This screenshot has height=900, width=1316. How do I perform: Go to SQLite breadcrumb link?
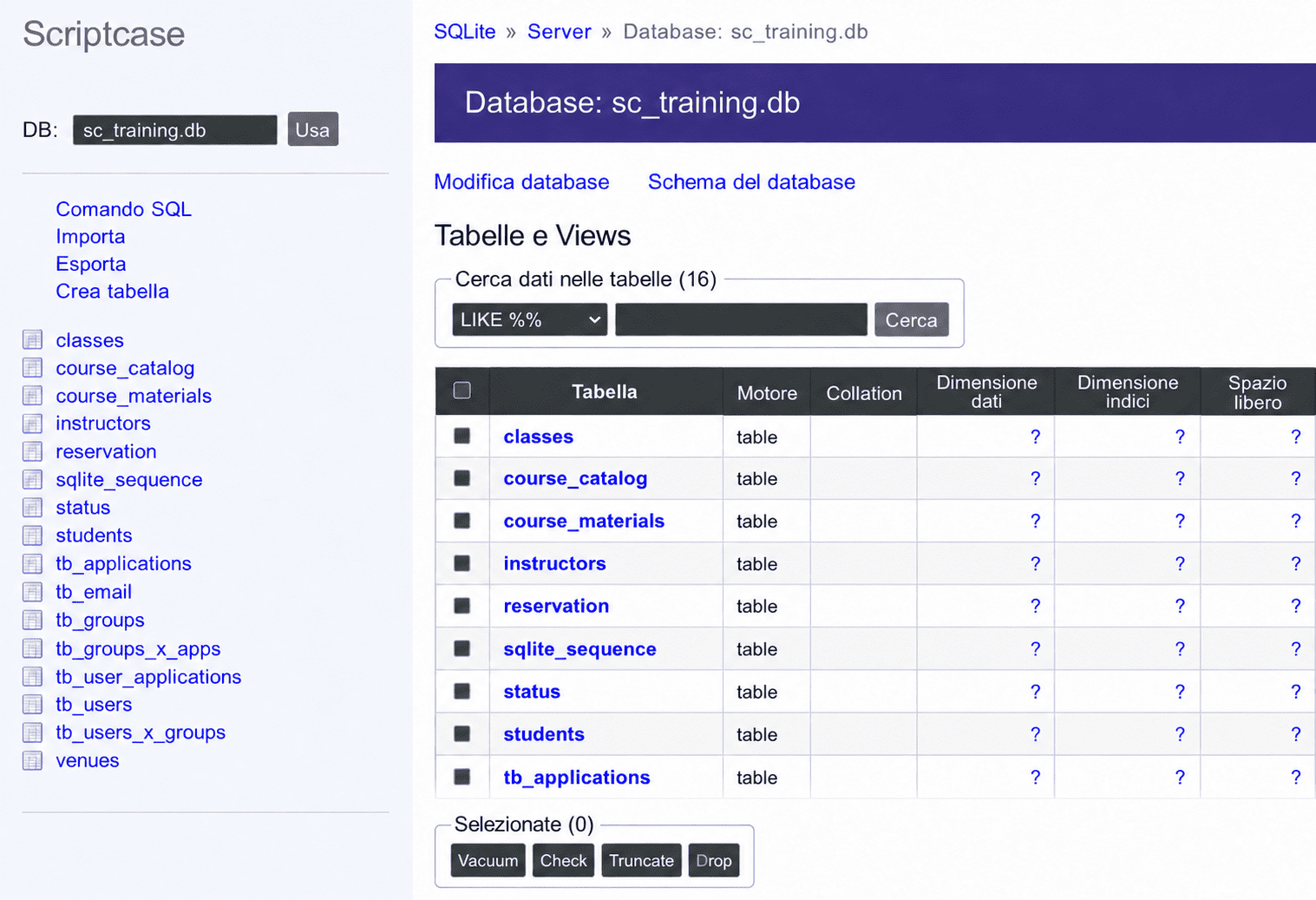tap(465, 32)
